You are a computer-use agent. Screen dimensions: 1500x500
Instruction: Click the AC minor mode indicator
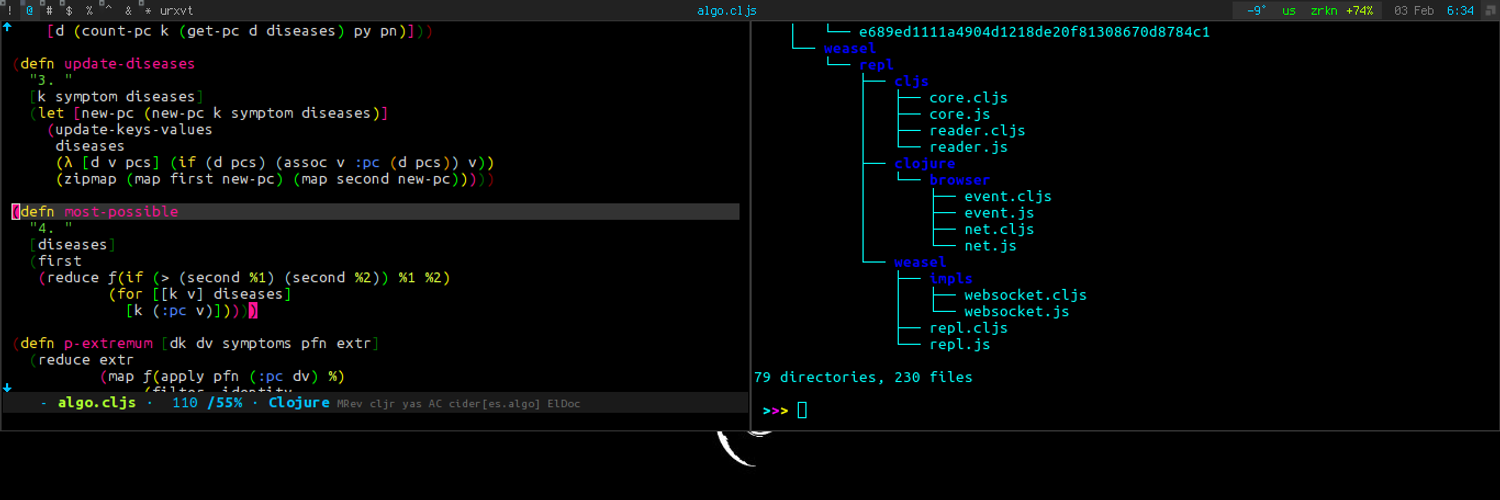pos(435,404)
